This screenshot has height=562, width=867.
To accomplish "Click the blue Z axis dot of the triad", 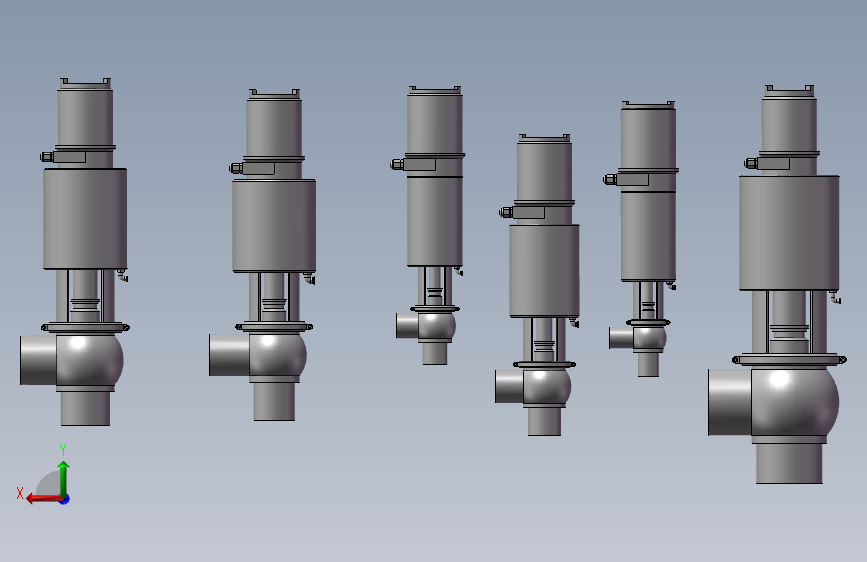I will [x=65, y=499].
